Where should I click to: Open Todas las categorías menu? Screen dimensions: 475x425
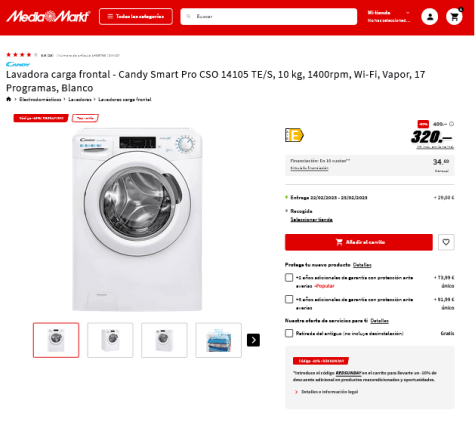[x=136, y=16]
